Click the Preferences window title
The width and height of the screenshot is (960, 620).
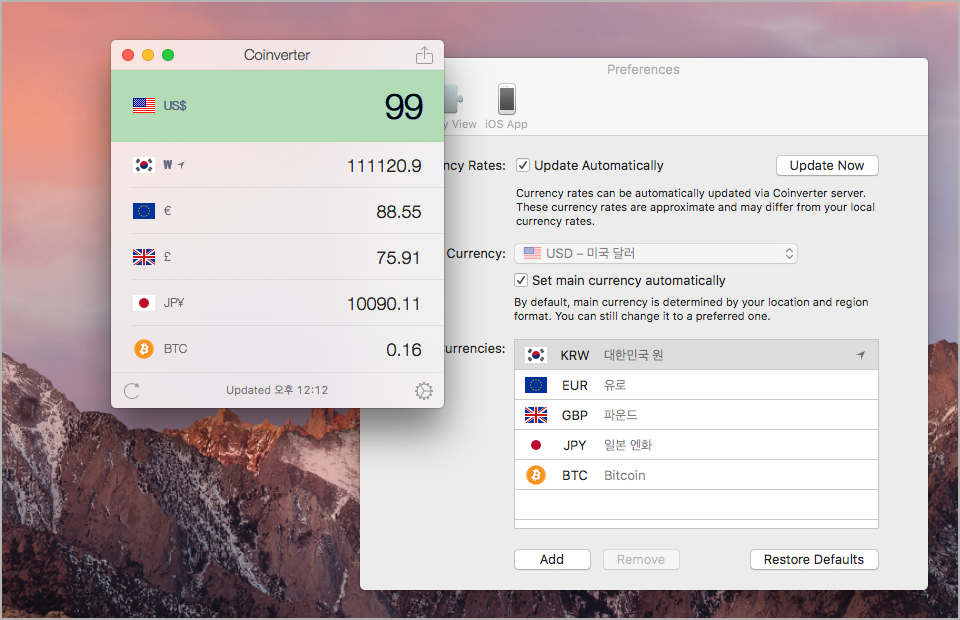(x=643, y=69)
